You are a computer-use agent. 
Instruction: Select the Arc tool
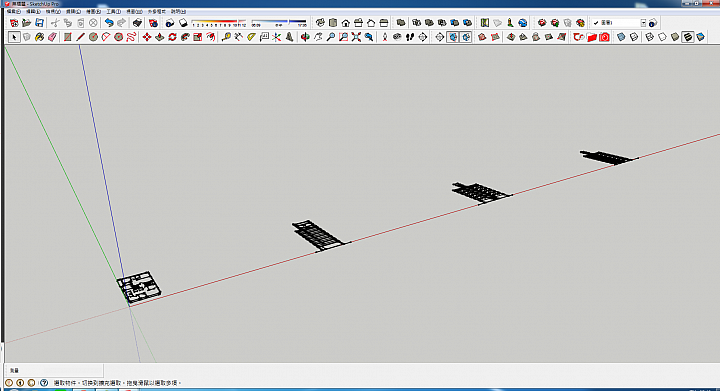[106, 37]
